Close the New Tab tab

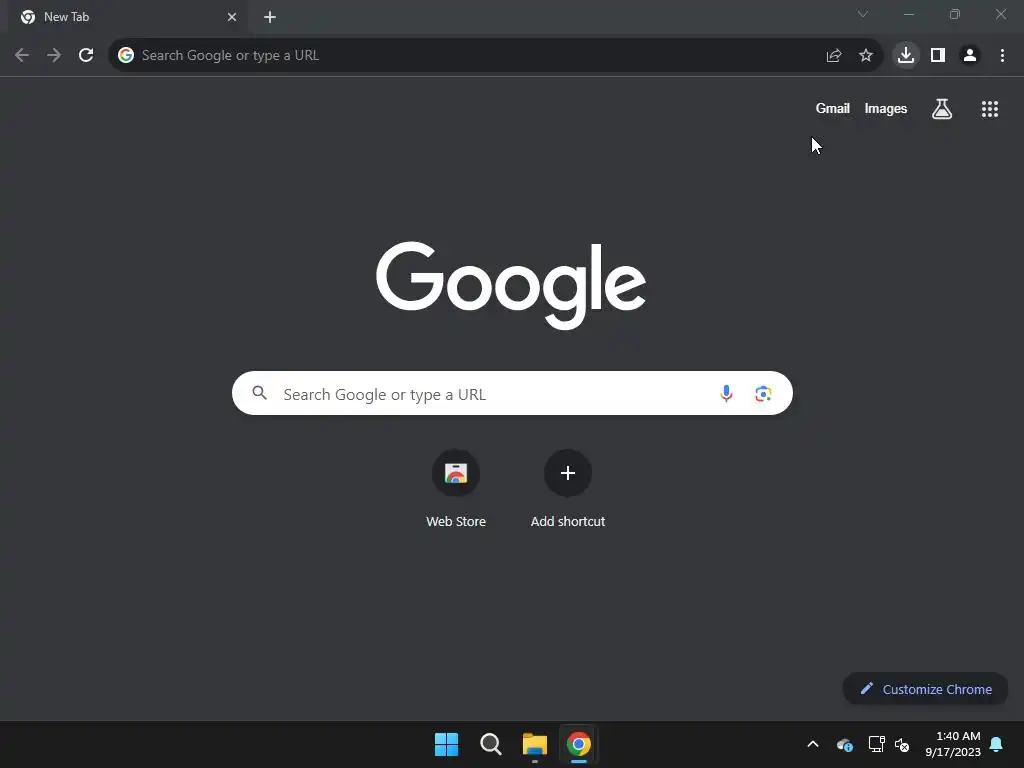coord(232,17)
